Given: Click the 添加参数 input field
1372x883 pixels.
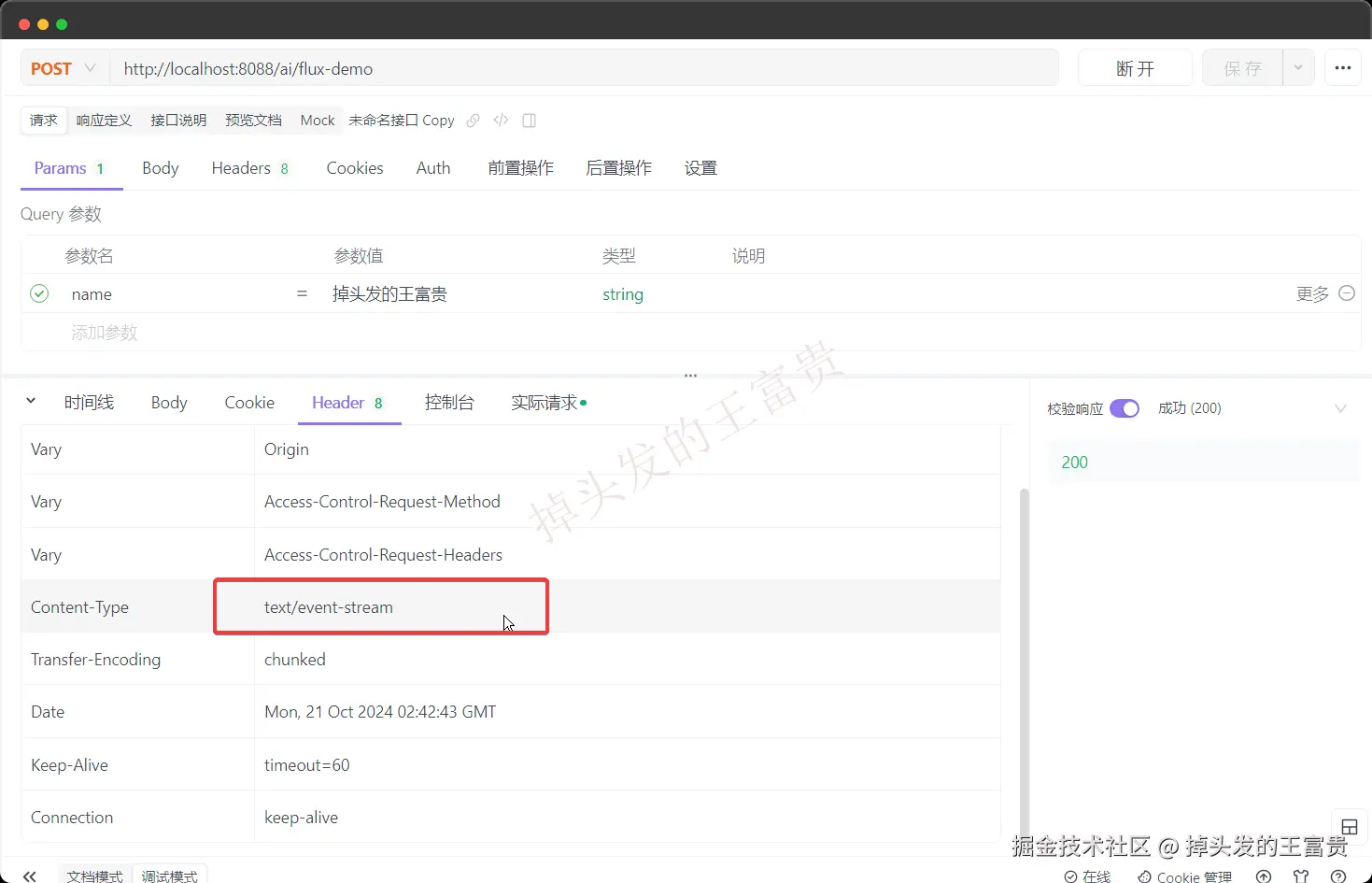Looking at the screenshot, I should click(x=105, y=333).
